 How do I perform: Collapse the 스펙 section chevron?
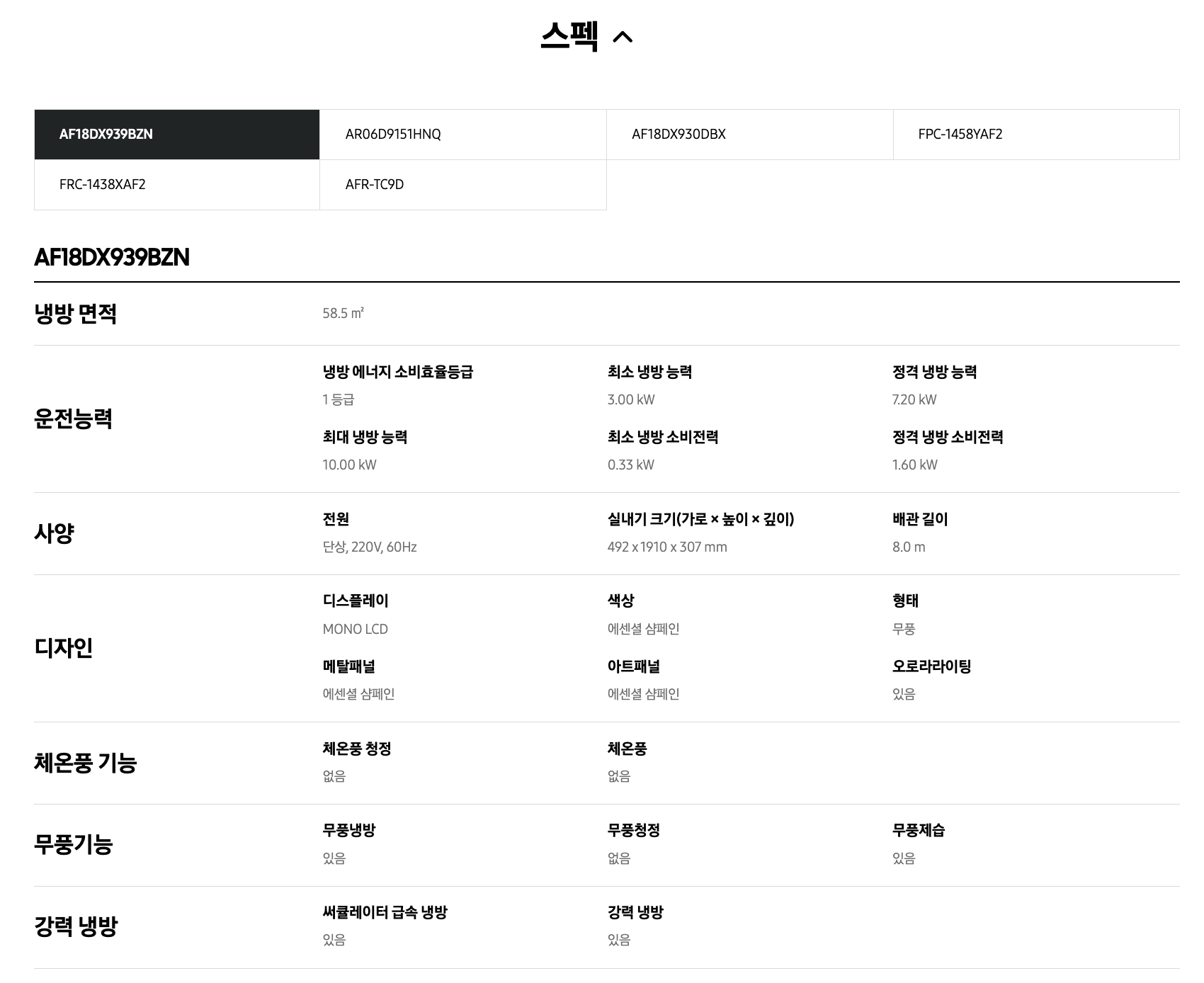coord(622,37)
